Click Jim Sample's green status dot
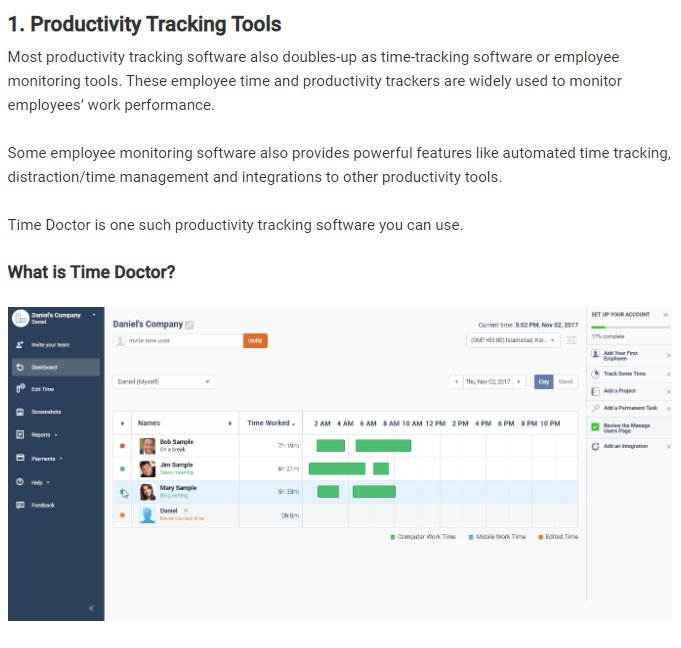Screen dimensions: 681x648 (122, 469)
